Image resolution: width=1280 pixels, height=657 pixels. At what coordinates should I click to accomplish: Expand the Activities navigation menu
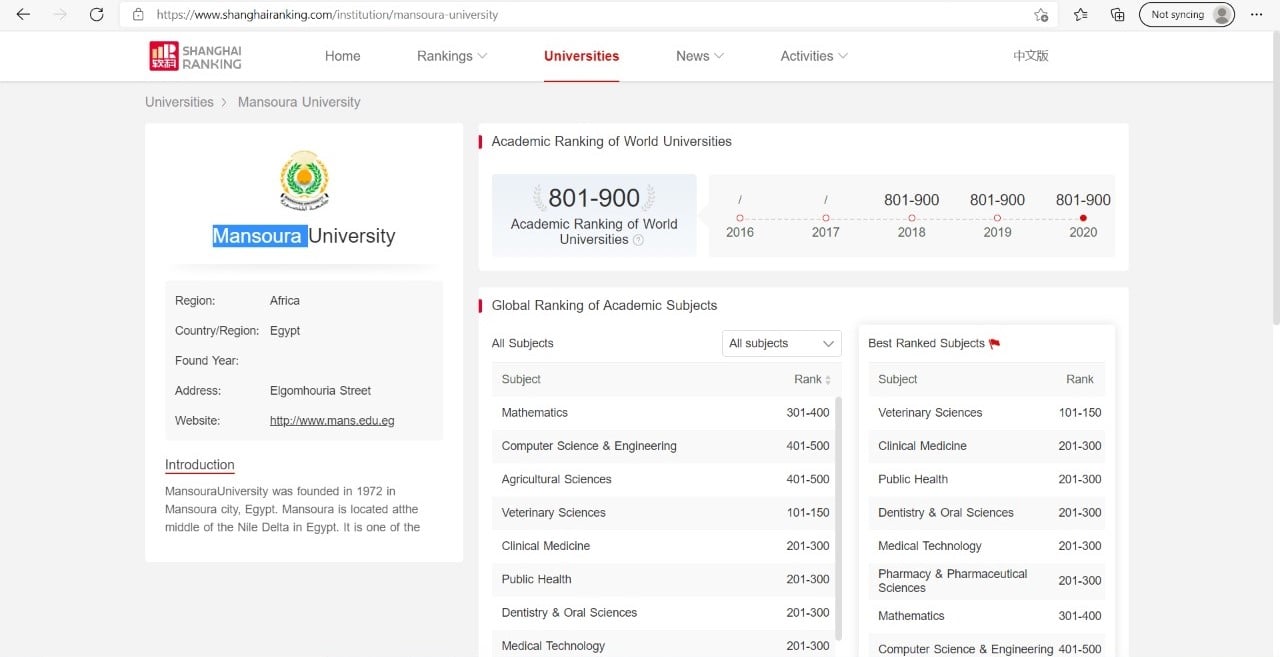(x=813, y=56)
